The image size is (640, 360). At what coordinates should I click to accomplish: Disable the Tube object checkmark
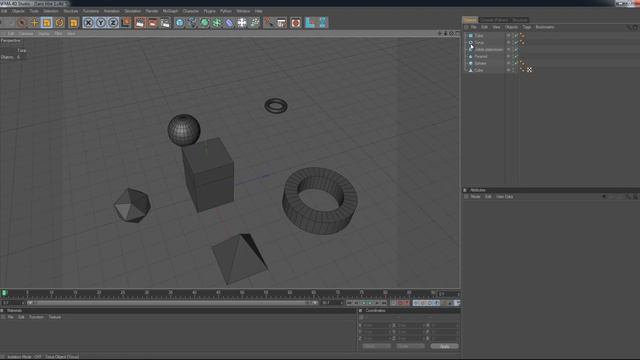coord(516,36)
